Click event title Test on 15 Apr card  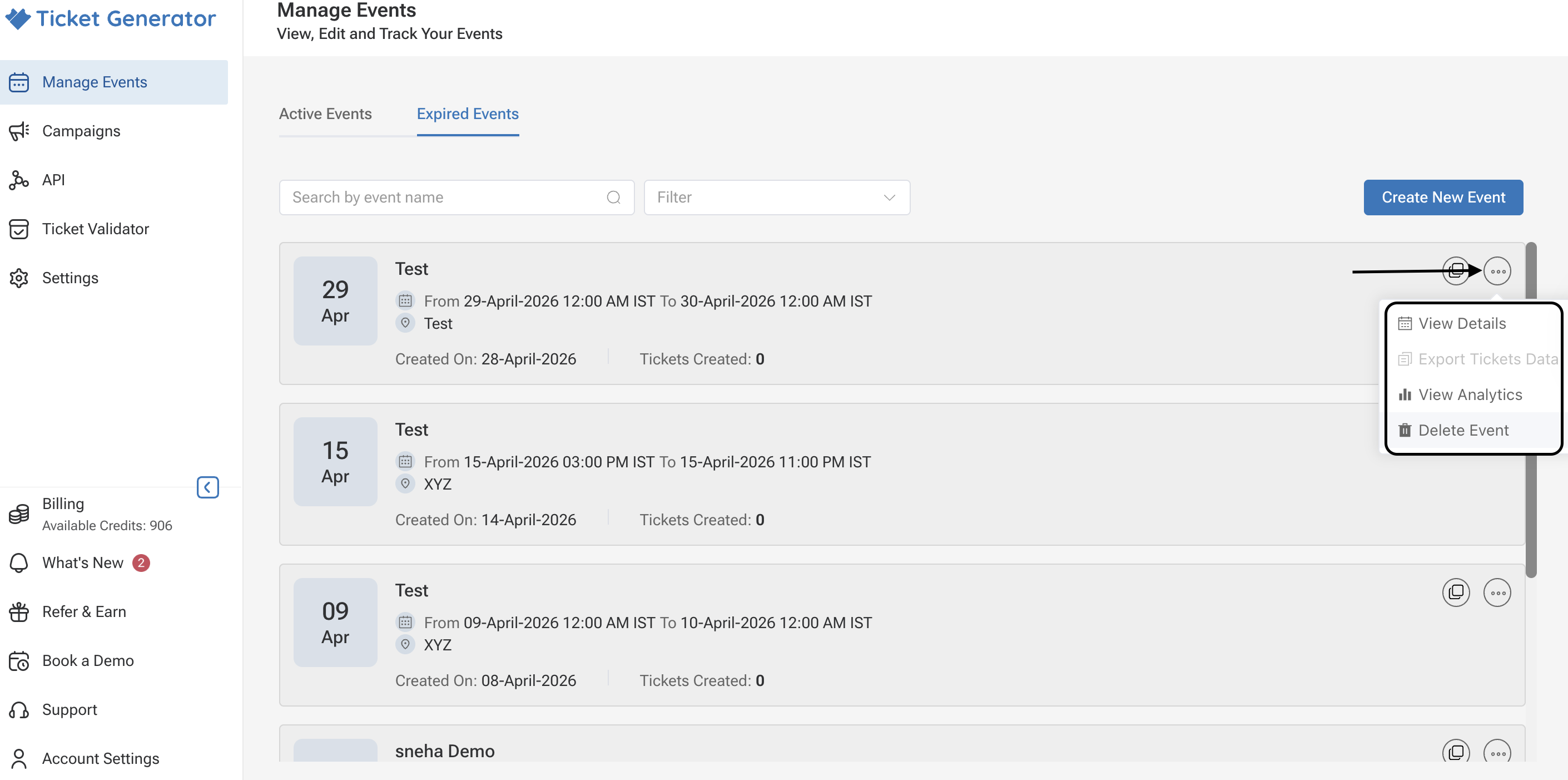tap(411, 430)
